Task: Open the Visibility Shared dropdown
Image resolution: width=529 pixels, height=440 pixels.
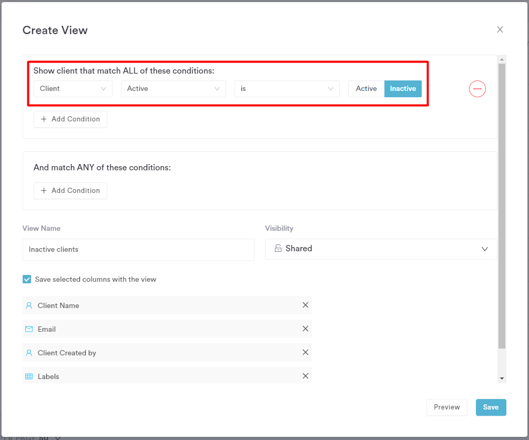Action: pos(381,249)
